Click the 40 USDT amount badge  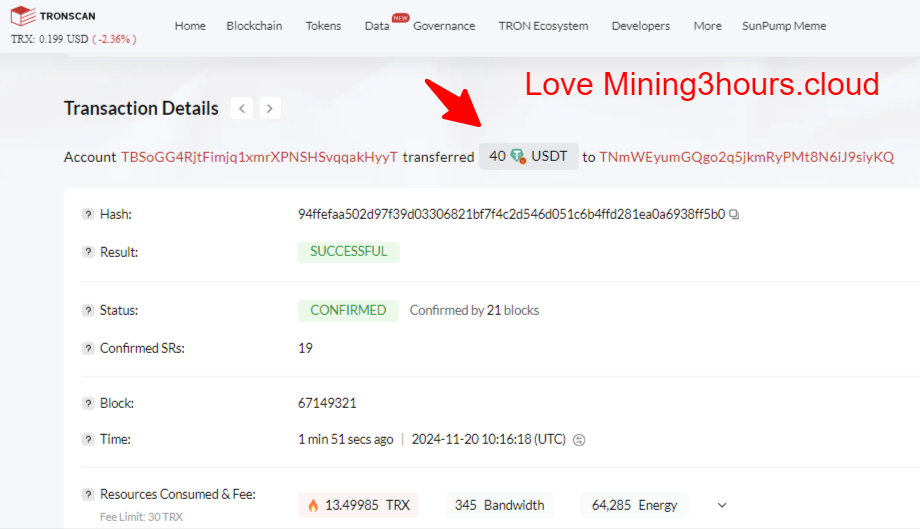529,157
